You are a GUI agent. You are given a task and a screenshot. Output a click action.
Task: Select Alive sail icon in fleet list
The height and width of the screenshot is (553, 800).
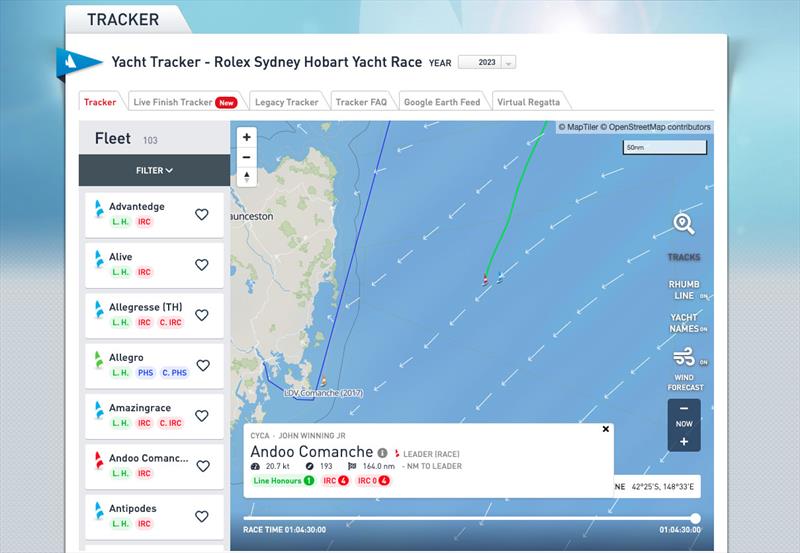[99, 259]
